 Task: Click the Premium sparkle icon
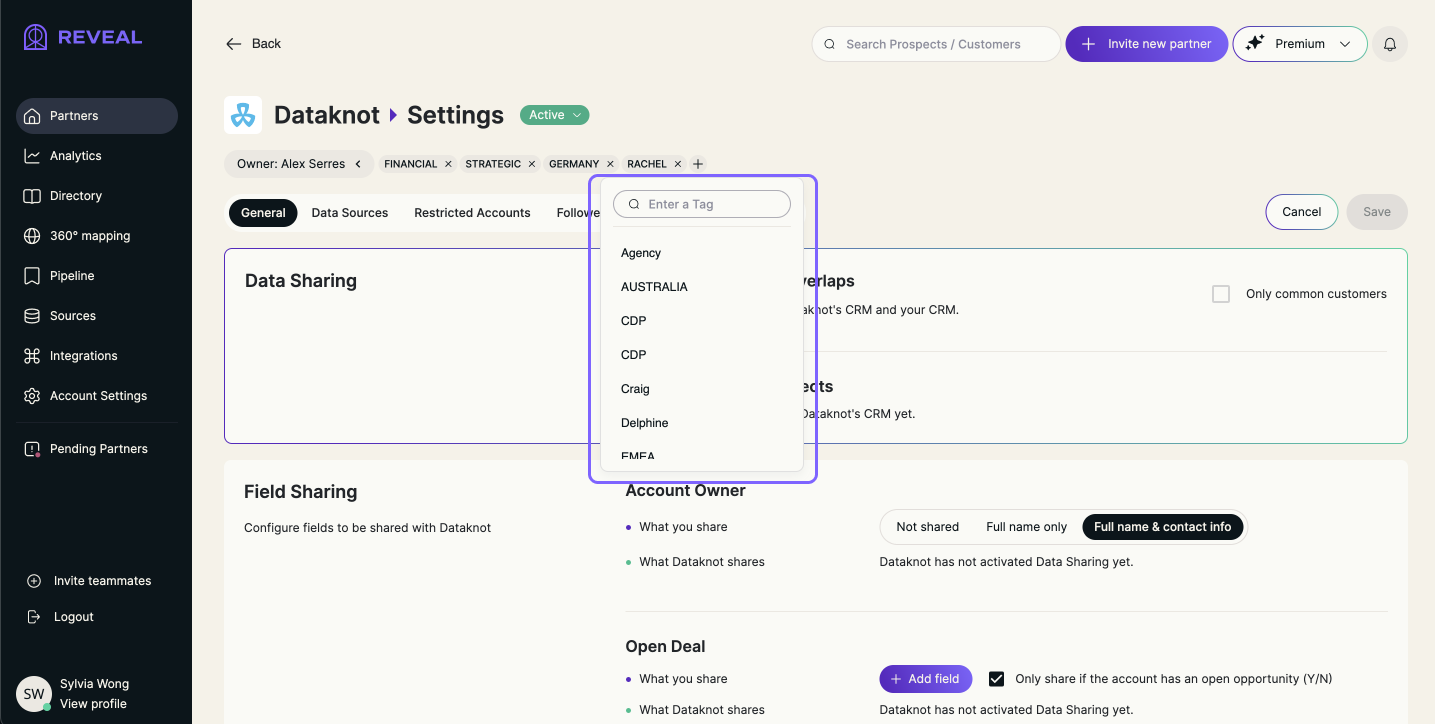1255,43
